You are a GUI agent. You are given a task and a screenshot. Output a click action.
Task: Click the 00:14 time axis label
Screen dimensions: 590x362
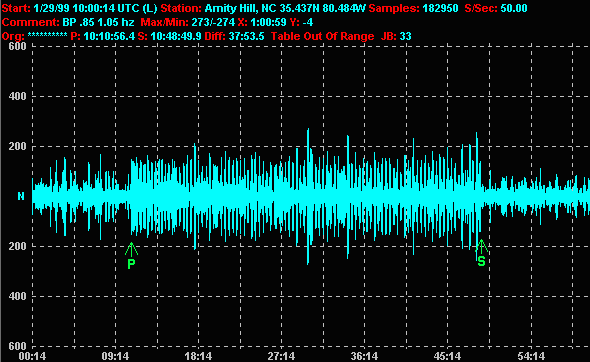tap(32, 356)
